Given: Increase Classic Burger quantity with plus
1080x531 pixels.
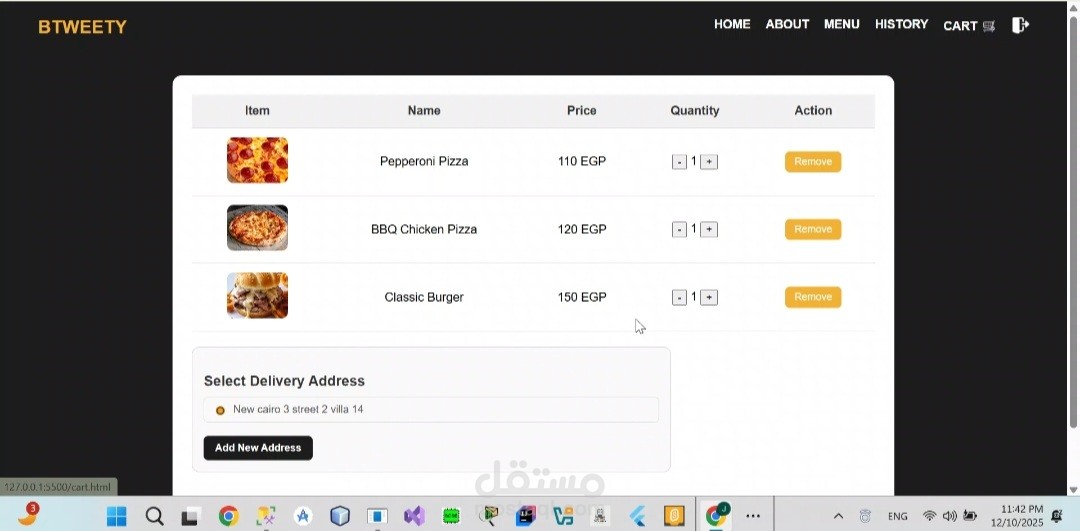Looking at the screenshot, I should (709, 298).
